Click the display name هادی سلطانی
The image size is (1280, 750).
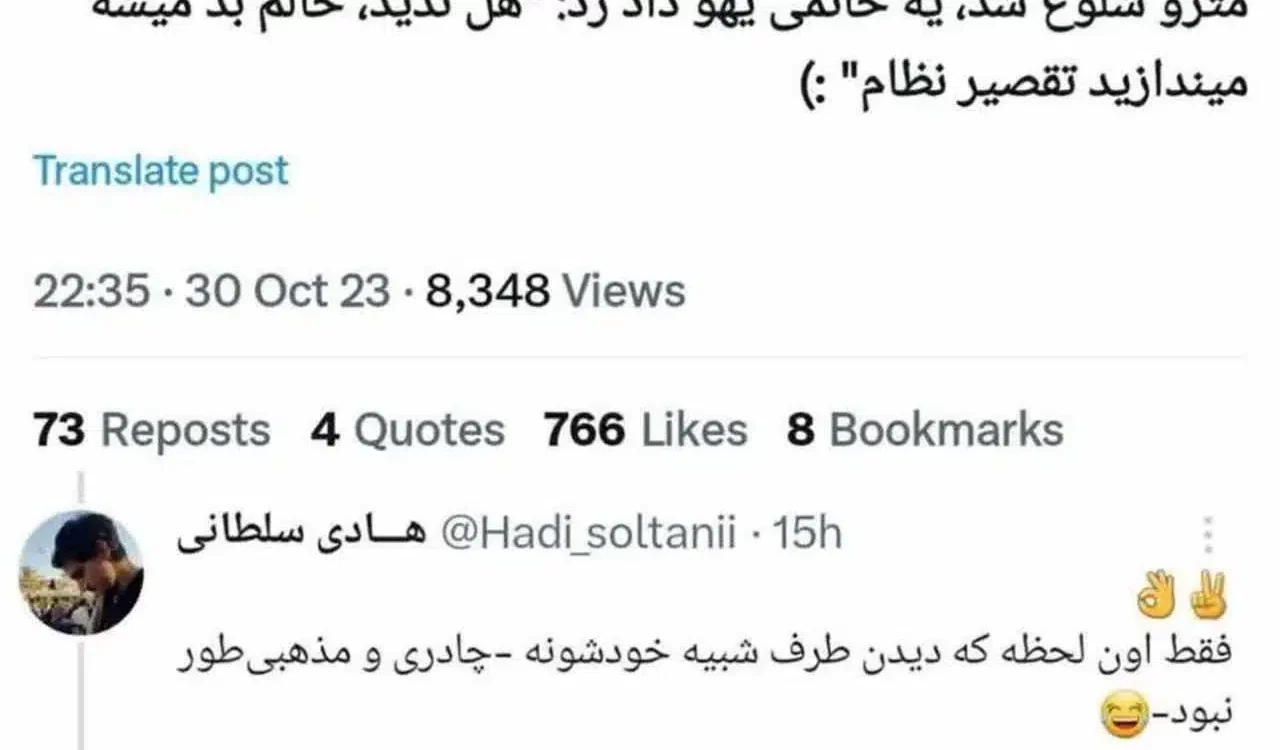pyautogui.click(x=303, y=537)
